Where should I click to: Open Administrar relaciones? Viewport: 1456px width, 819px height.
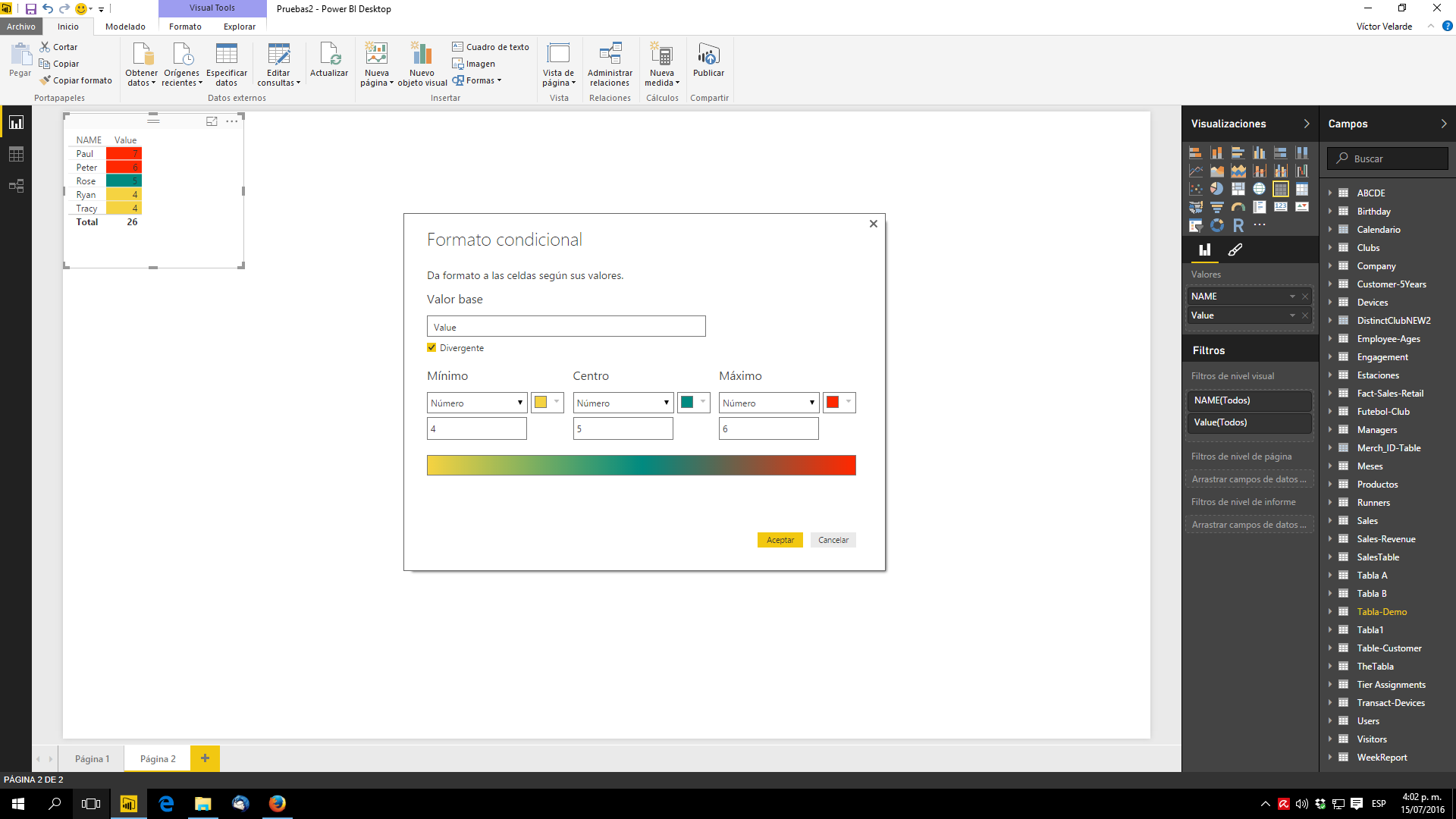(610, 64)
